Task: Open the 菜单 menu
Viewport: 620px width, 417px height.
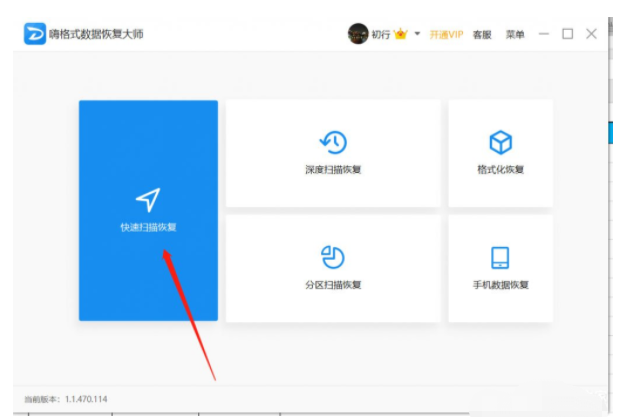Action: pos(515,34)
